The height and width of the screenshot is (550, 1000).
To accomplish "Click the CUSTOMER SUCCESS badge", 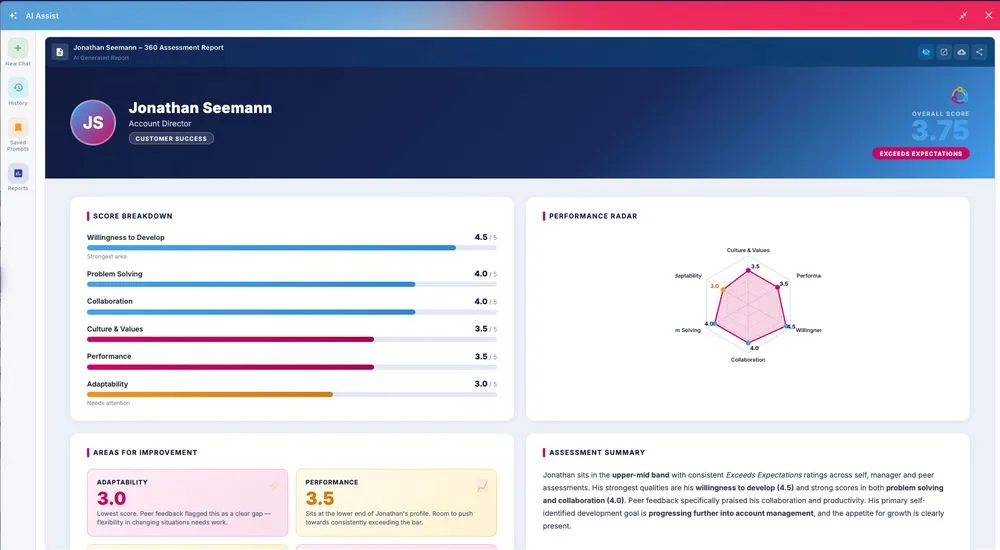I will click(171, 138).
